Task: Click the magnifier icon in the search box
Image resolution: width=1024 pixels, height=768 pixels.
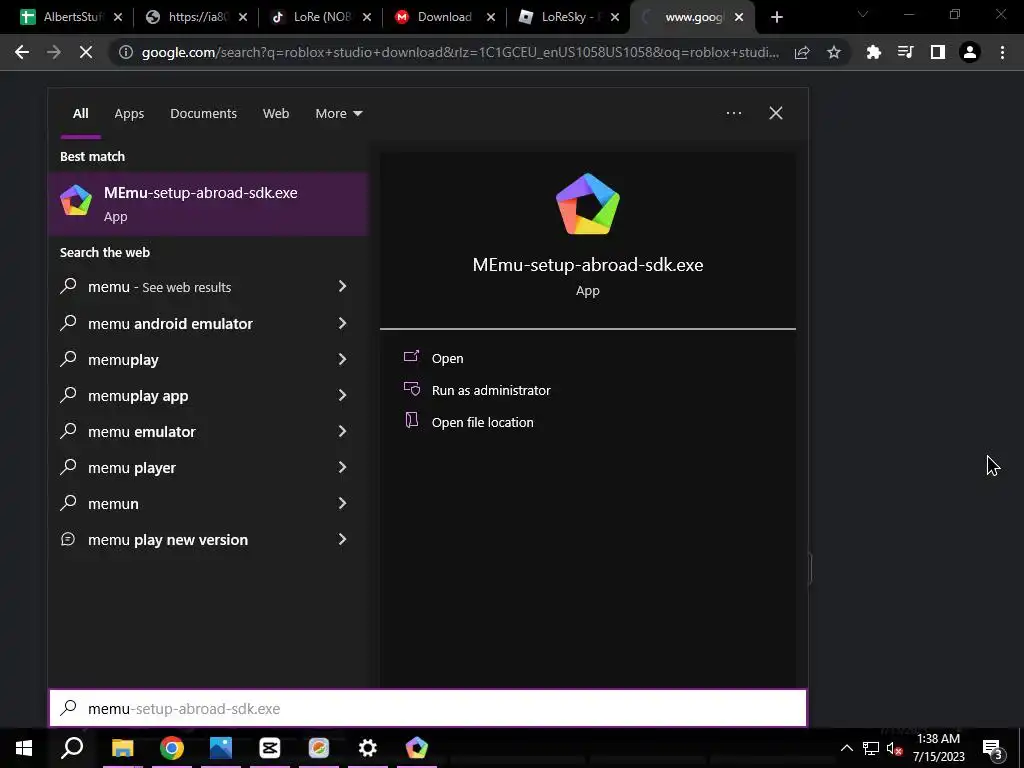Action: tap(69, 708)
